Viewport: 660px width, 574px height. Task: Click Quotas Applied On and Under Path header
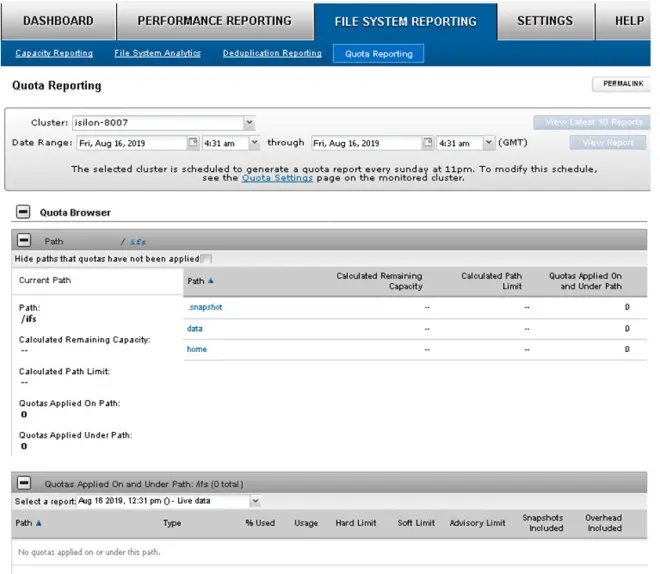click(585, 281)
